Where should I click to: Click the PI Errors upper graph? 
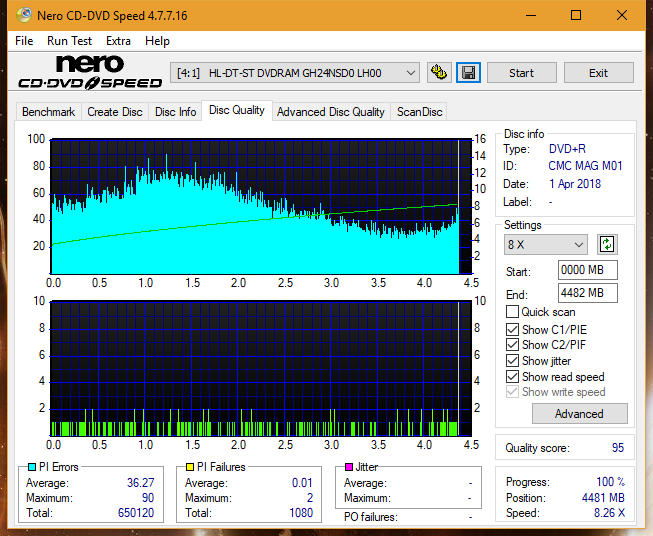261,207
